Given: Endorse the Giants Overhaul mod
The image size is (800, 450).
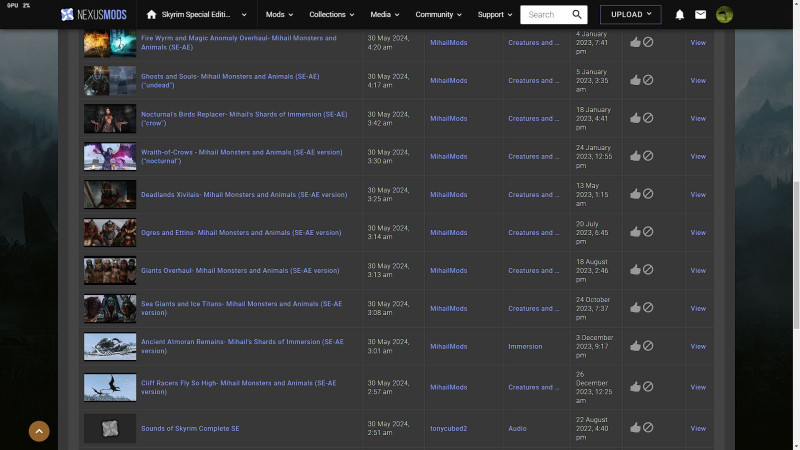Looking at the screenshot, I should pos(635,270).
